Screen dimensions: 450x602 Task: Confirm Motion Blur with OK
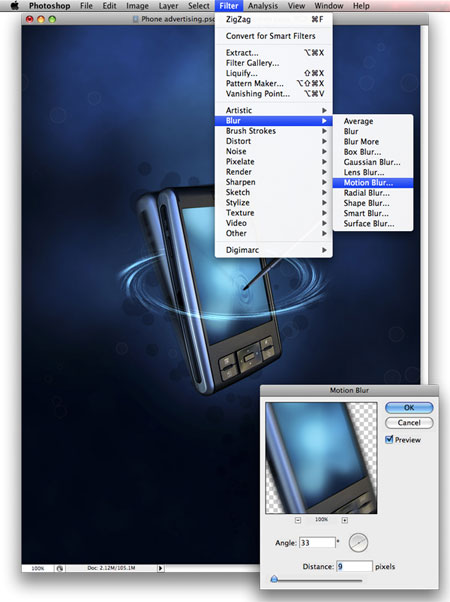409,408
